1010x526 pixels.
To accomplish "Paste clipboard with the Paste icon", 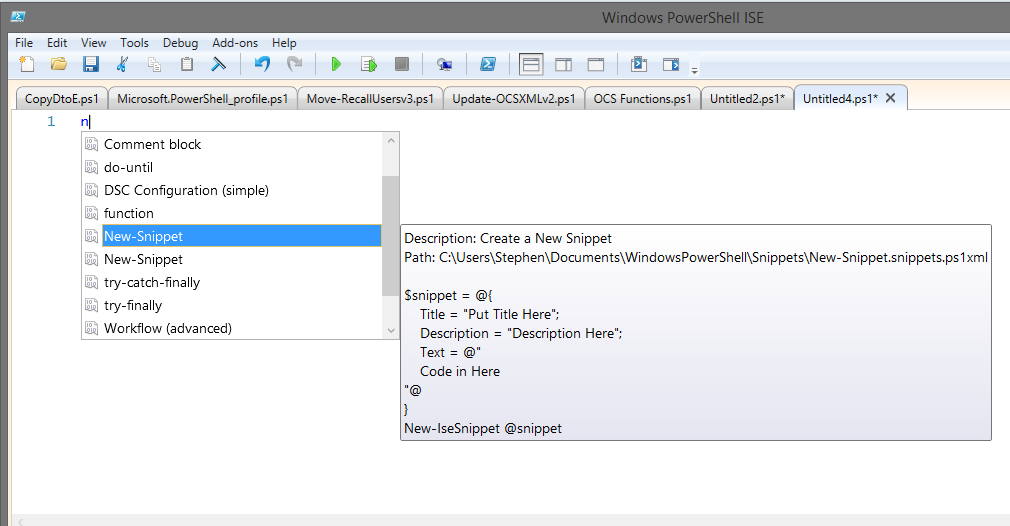I will click(x=187, y=64).
